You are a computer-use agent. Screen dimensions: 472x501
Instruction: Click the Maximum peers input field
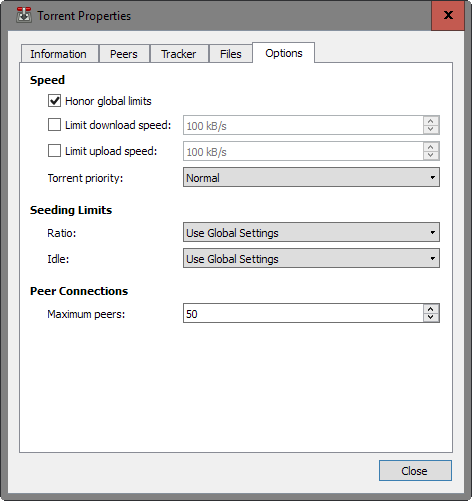tap(303, 313)
